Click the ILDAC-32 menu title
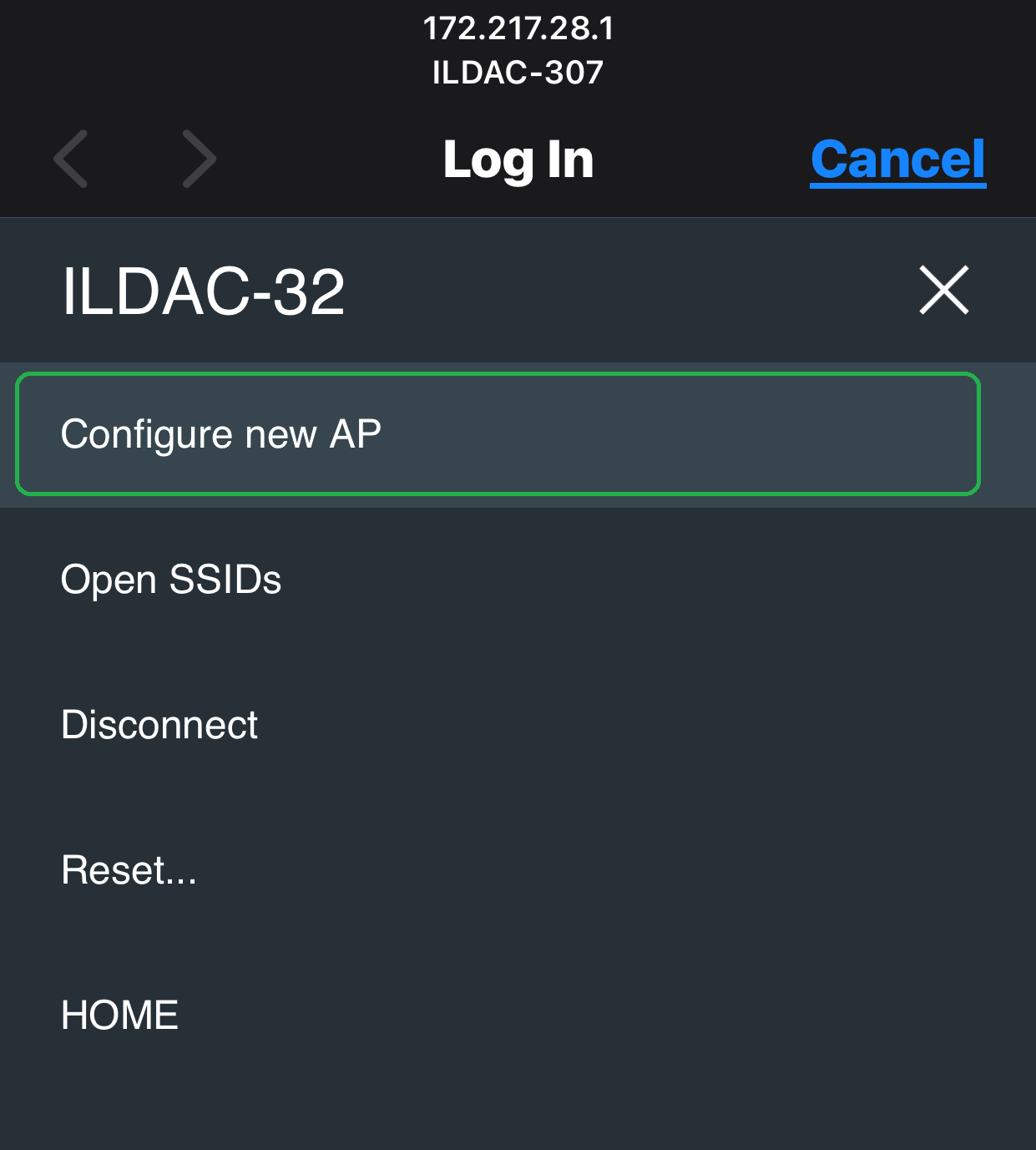Image resolution: width=1036 pixels, height=1150 pixels. click(x=204, y=291)
